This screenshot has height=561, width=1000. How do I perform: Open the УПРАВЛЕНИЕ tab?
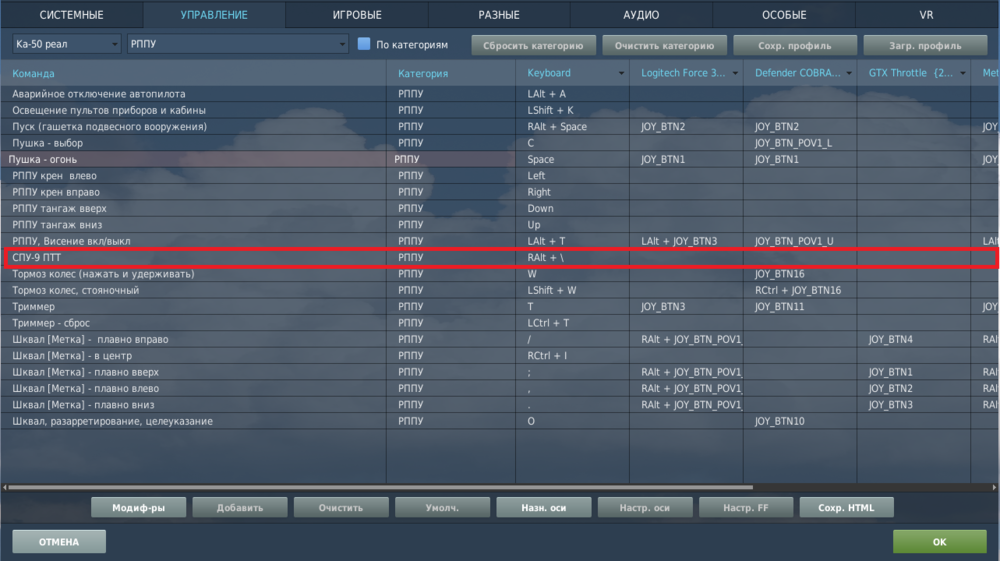click(x=214, y=15)
